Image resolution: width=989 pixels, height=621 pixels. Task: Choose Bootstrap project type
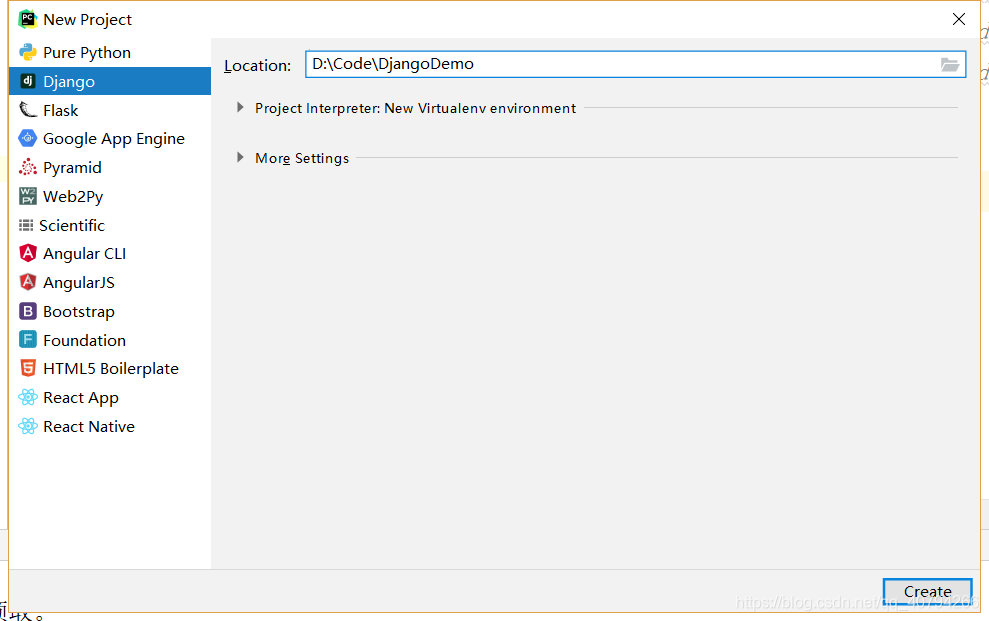[x=110, y=311]
